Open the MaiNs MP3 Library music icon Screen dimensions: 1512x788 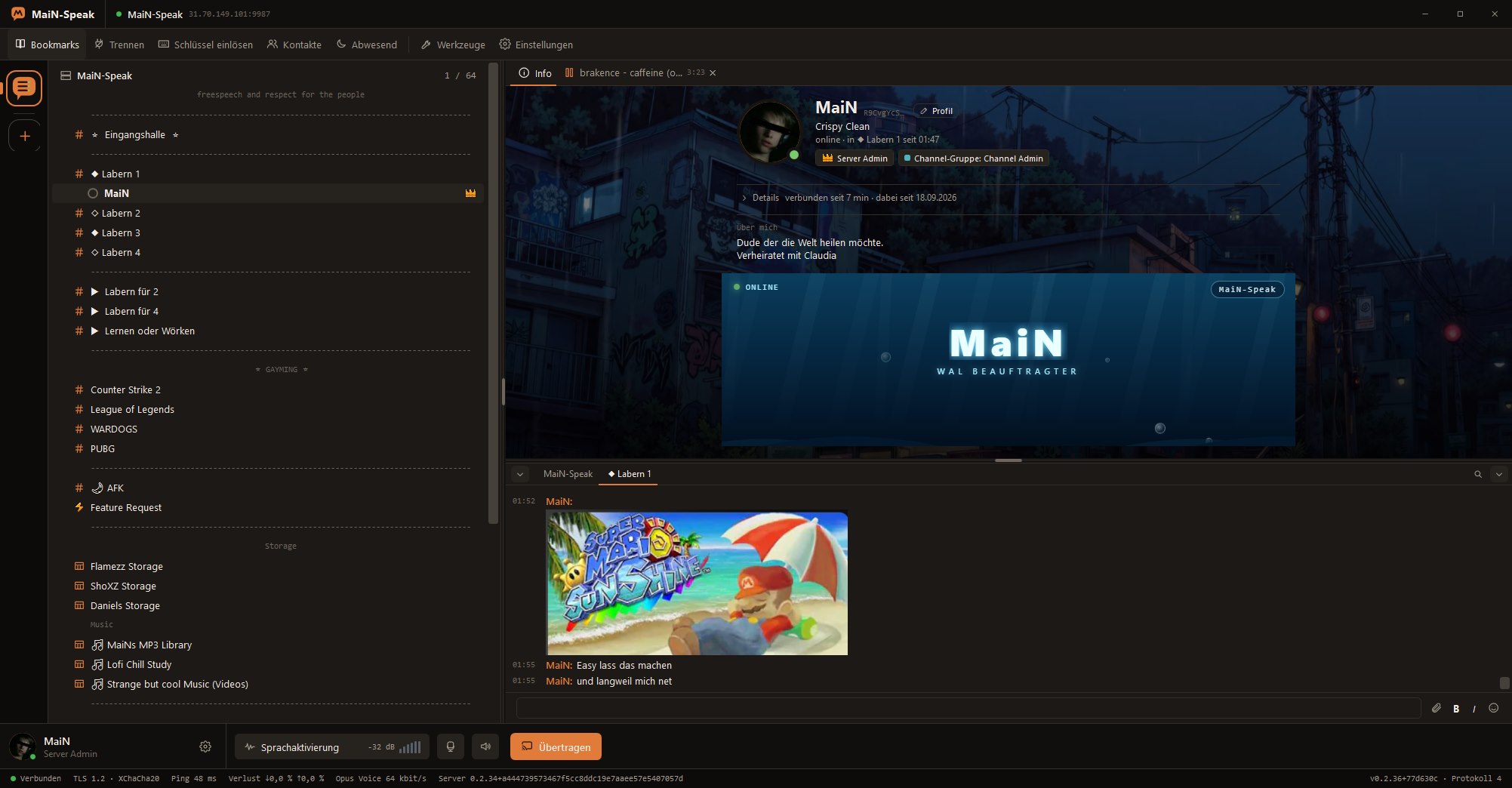click(97, 645)
